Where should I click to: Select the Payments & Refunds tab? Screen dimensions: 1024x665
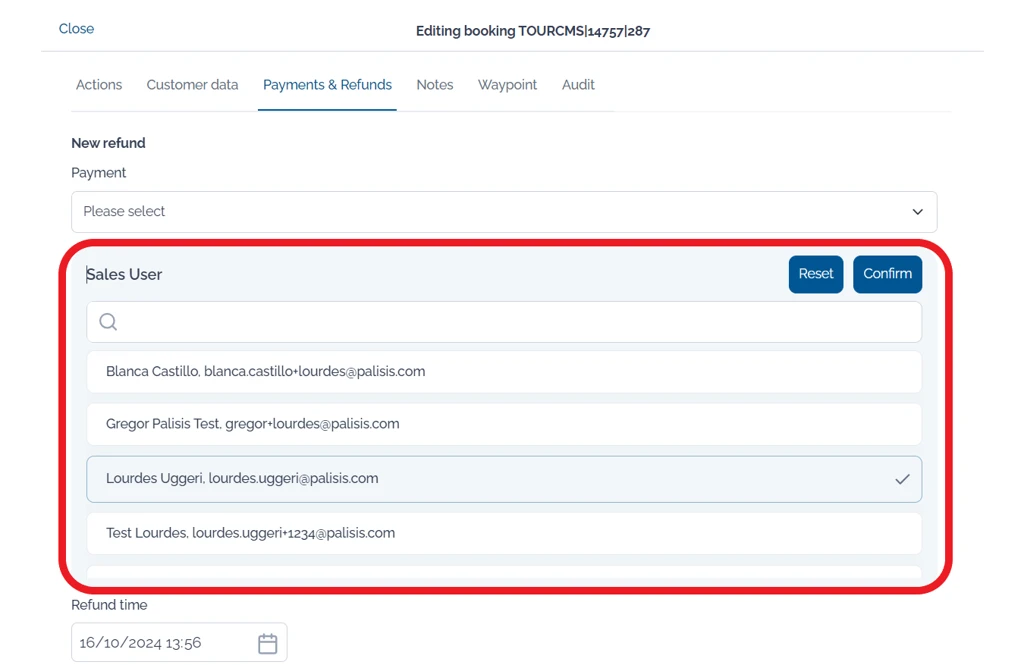327,85
